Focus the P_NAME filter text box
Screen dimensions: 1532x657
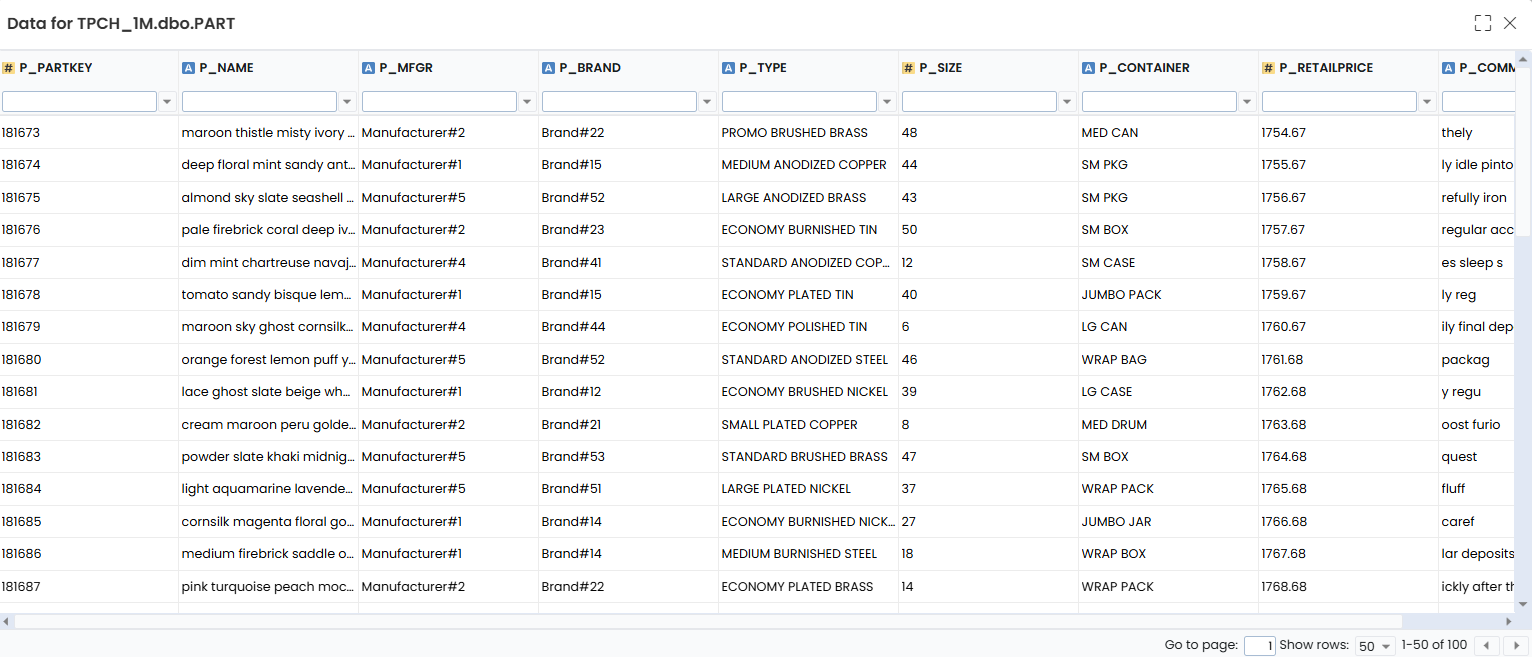(x=260, y=102)
